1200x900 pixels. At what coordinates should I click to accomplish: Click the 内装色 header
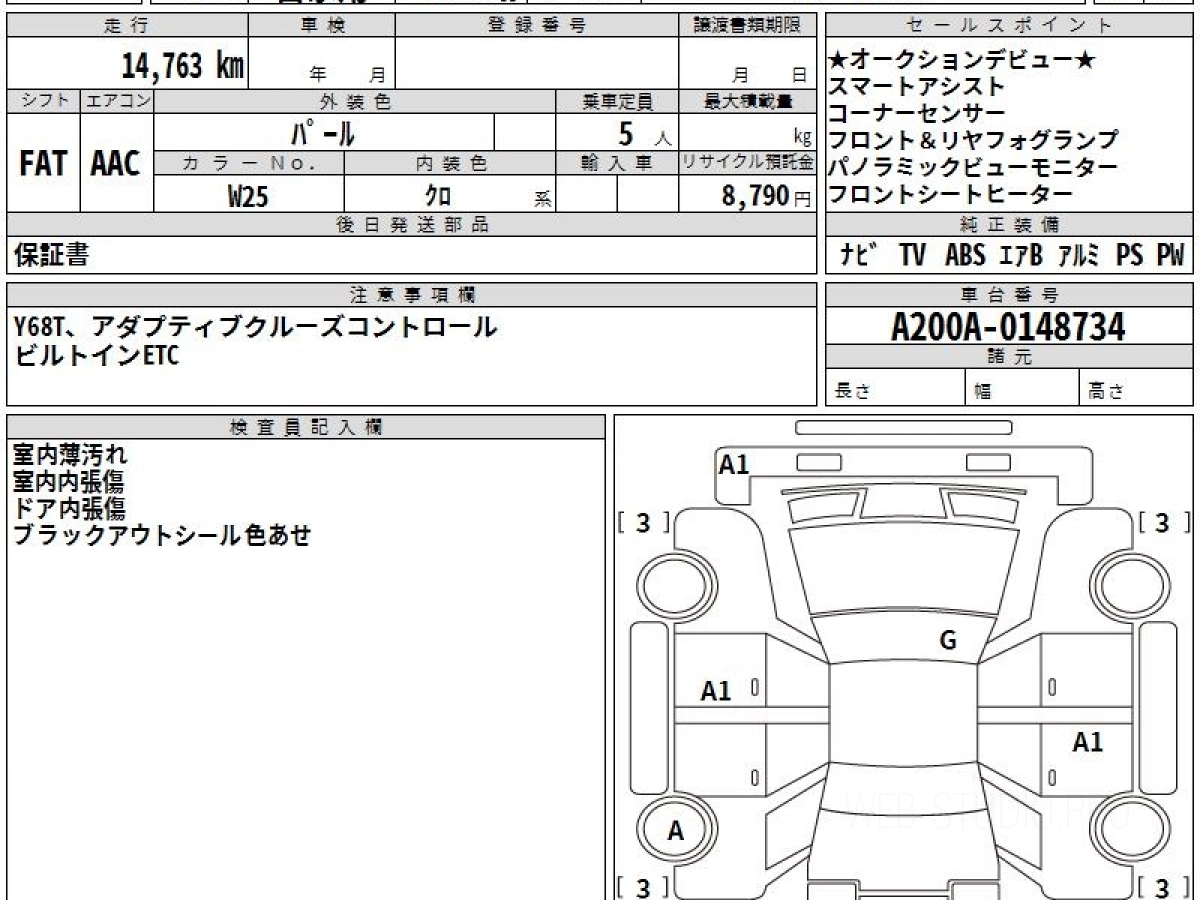pos(450,163)
